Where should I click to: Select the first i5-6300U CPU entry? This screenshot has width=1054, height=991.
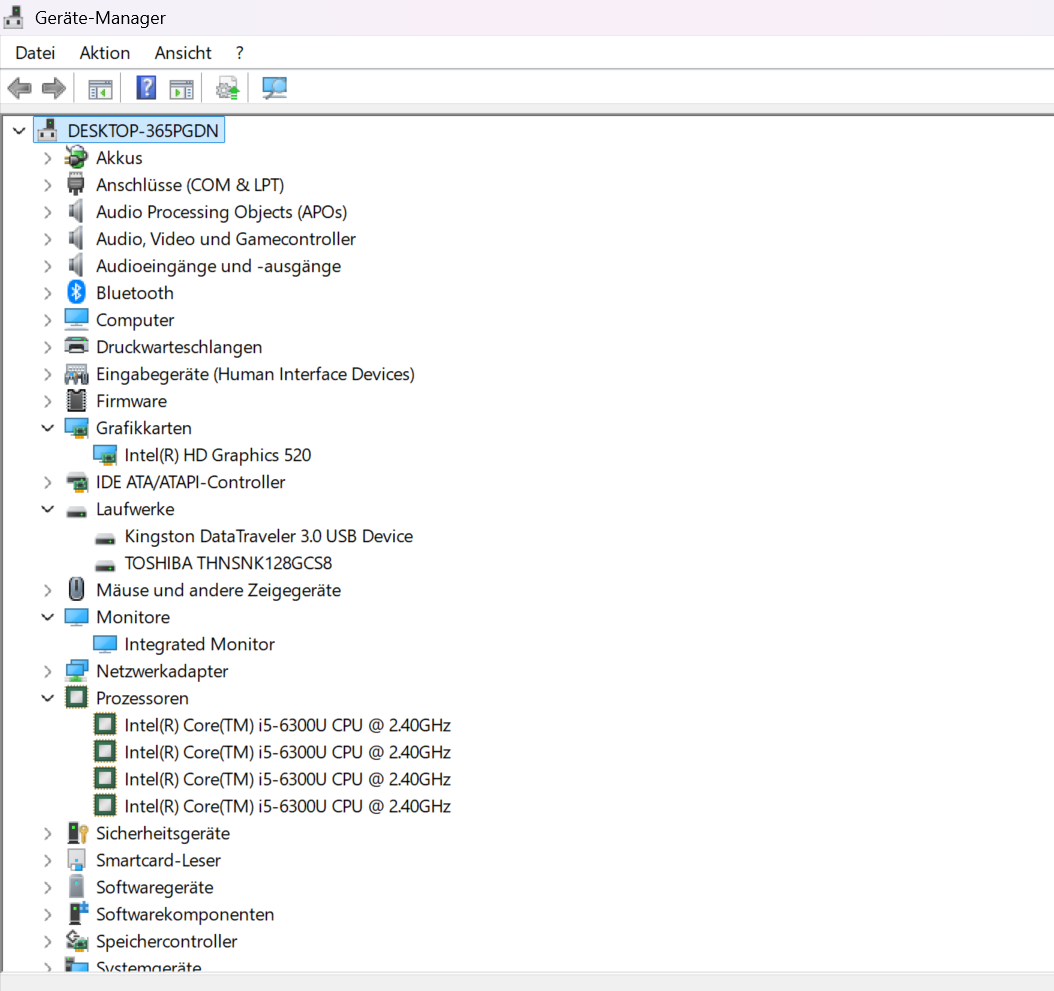coord(287,725)
